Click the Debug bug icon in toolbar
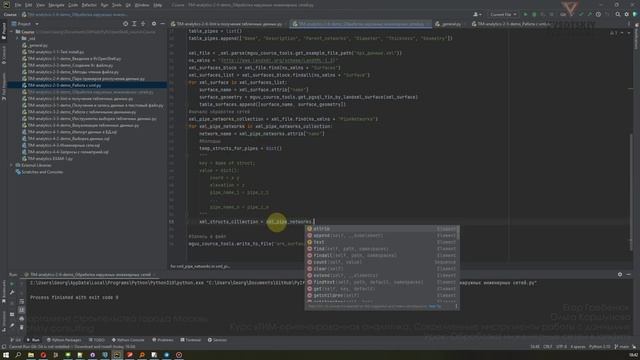This screenshot has width=640, height=360. click(x=534, y=14)
